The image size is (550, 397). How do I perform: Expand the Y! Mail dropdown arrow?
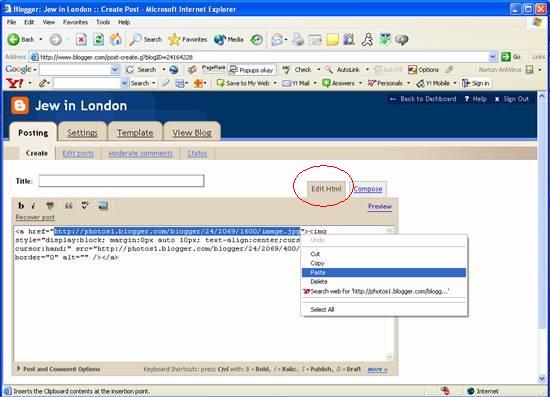pos(315,83)
